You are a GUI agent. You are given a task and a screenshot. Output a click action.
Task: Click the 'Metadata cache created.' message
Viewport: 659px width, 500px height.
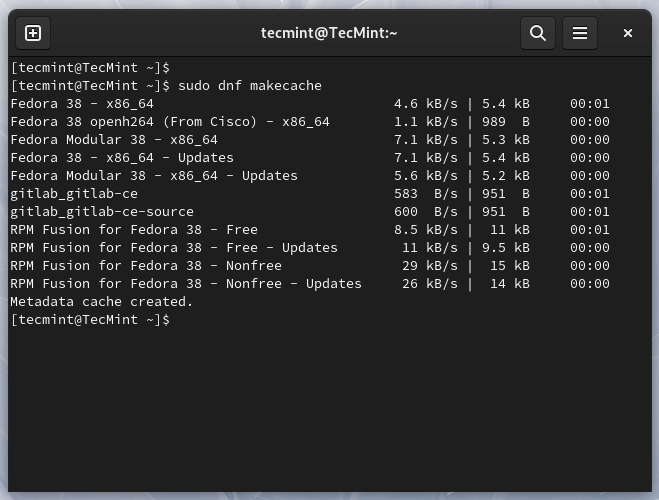pos(102,301)
